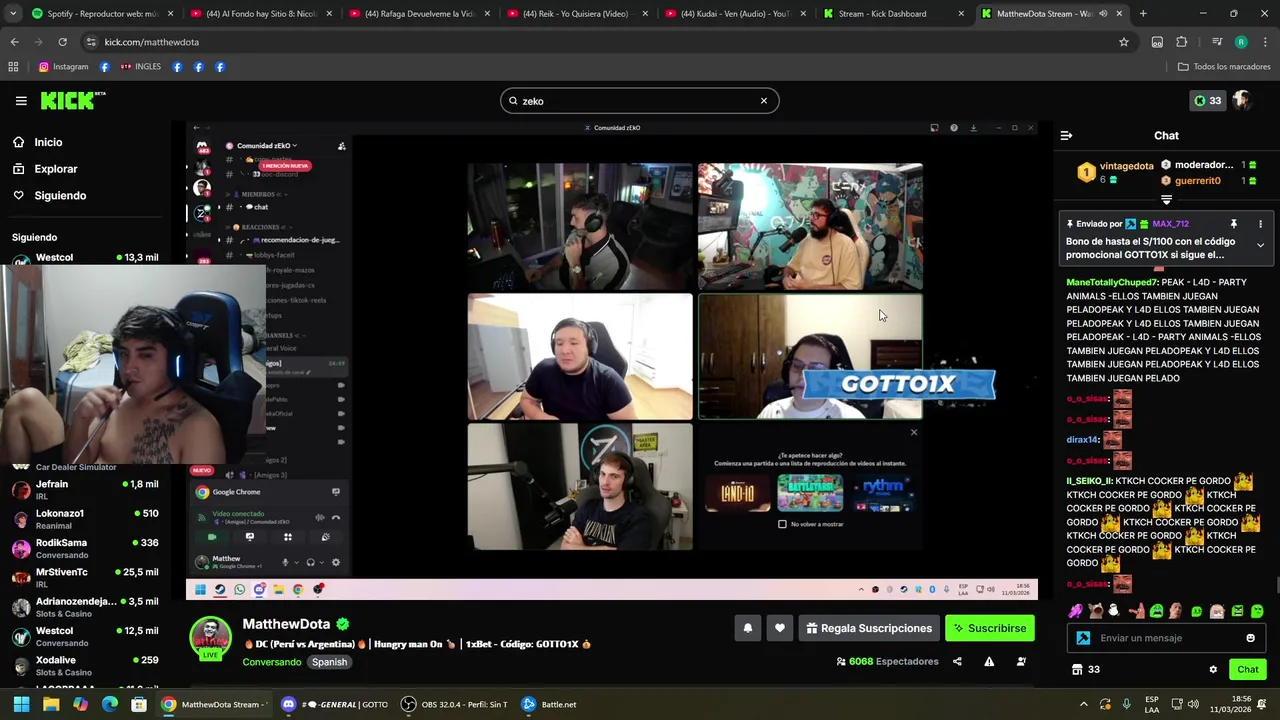Select the Patrick star emote
Viewport: 1280px width, 720px height.
pyautogui.click(x=1136, y=611)
